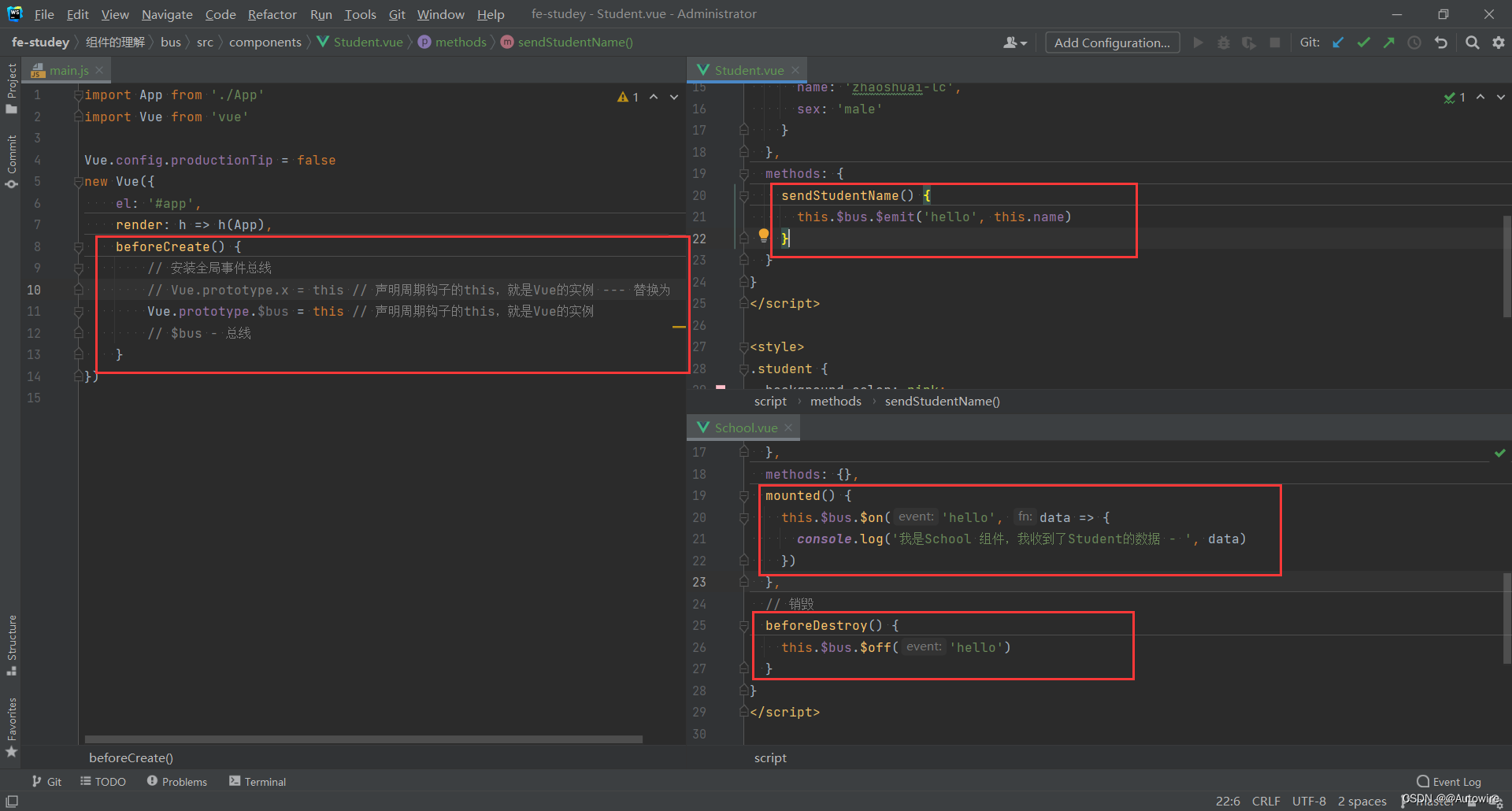Click methods breadcrumb in navigation bar
This screenshot has width=1512, height=811.
[453, 43]
